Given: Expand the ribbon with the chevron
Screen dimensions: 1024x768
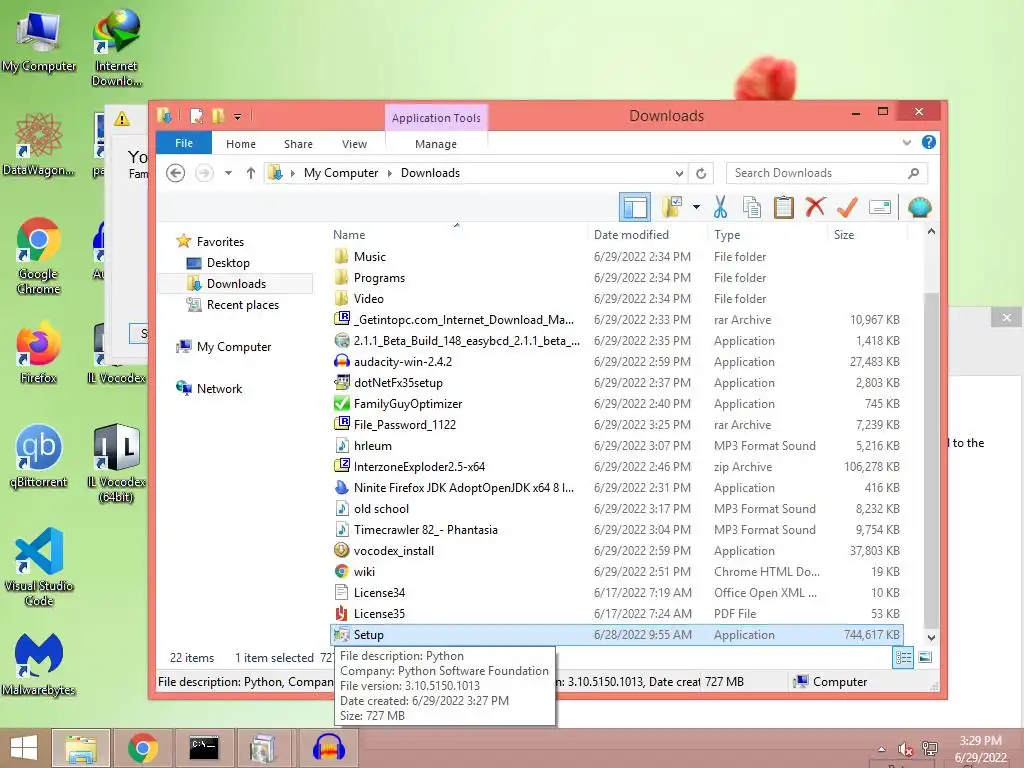Looking at the screenshot, I should click(906, 142).
